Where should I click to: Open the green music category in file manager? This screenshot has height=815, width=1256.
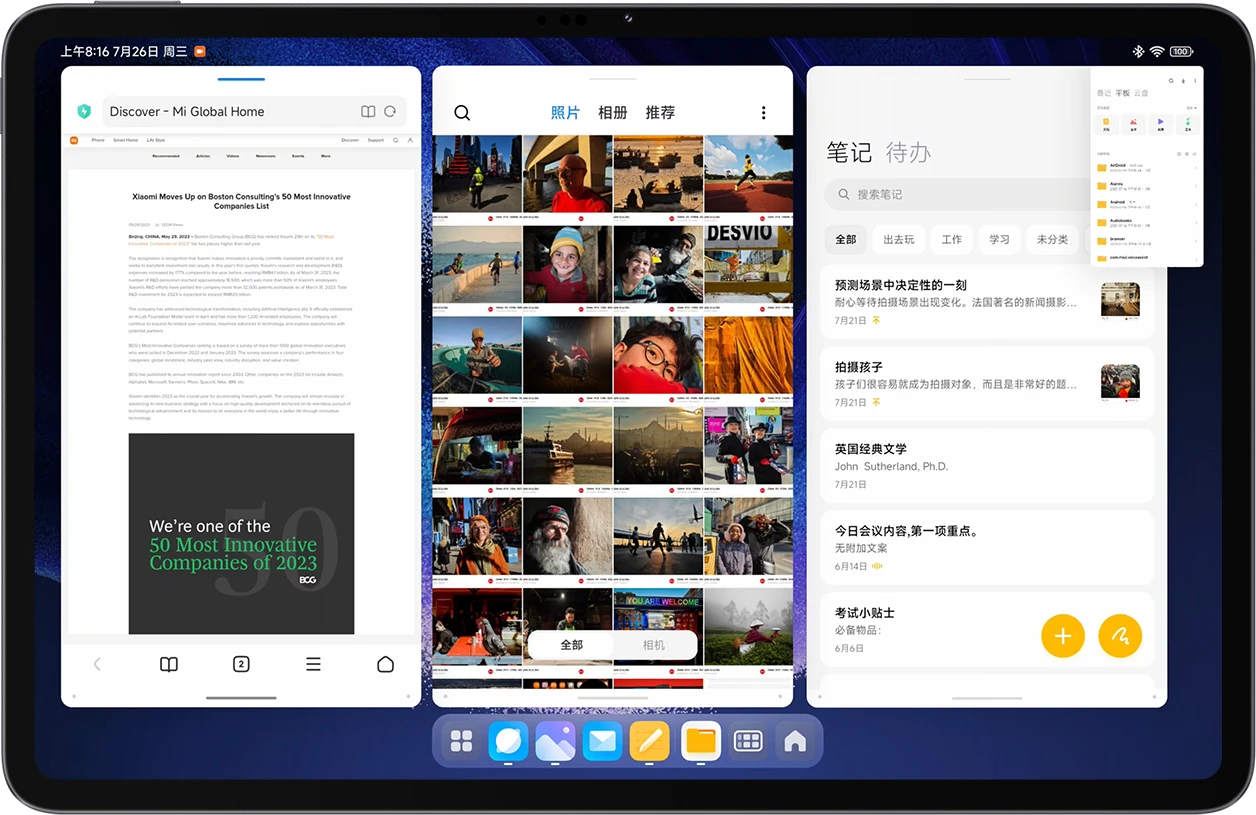click(1188, 124)
